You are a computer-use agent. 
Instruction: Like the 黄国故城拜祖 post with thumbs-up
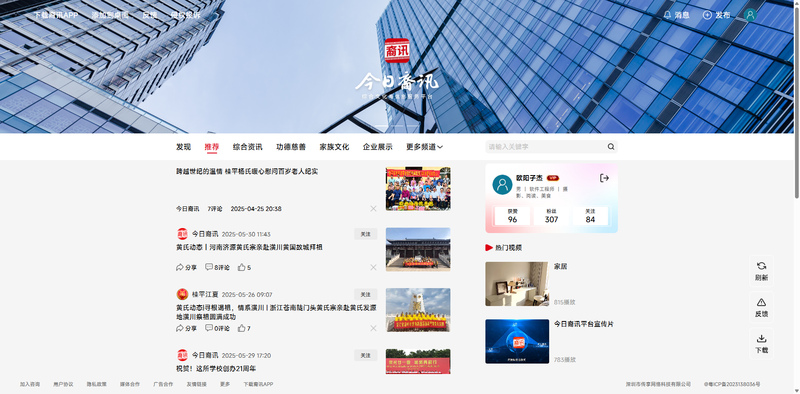click(242, 267)
